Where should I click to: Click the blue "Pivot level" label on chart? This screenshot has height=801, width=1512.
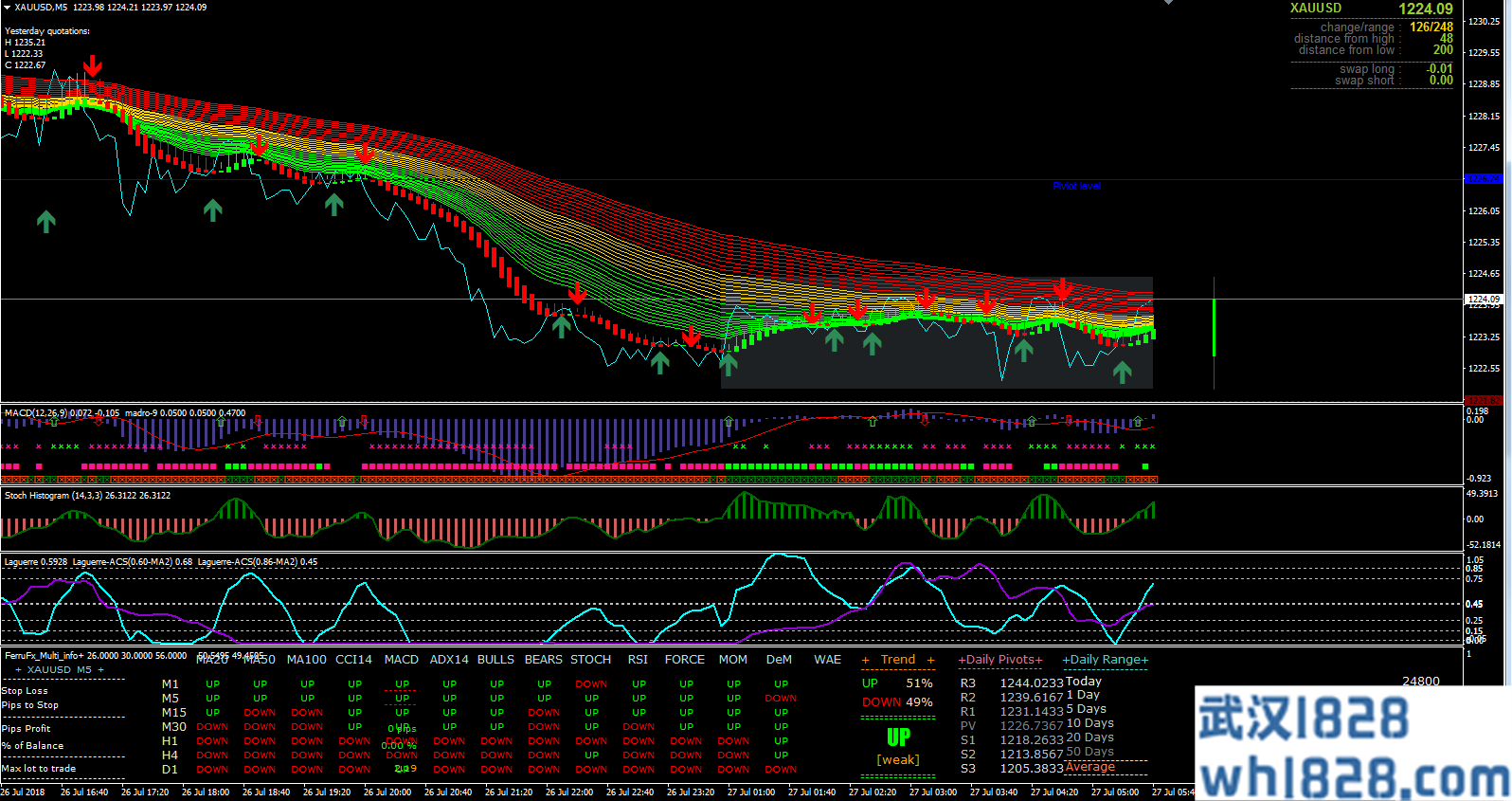[x=1076, y=186]
